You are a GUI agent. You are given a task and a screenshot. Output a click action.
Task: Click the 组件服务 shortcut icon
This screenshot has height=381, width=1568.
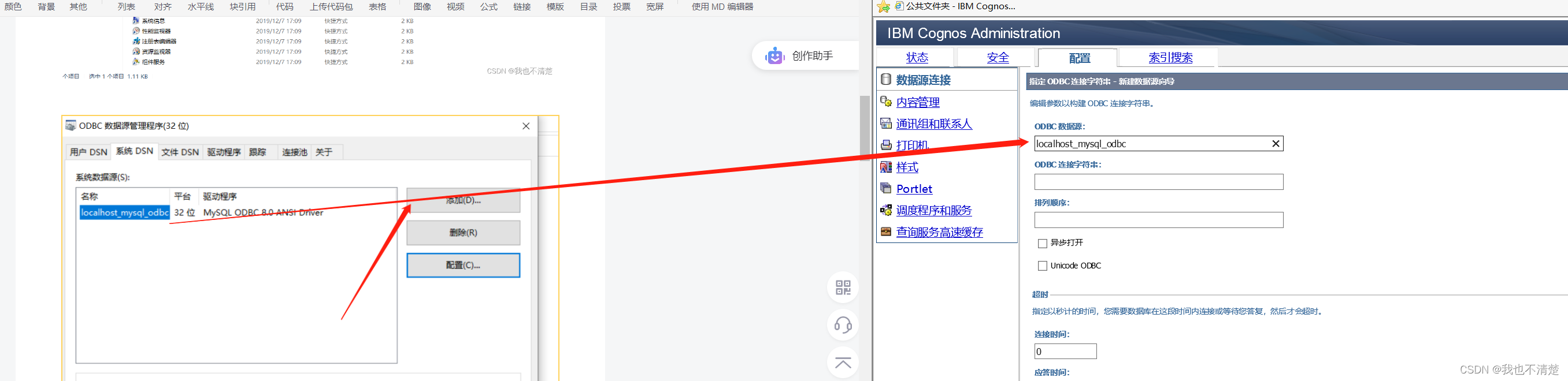(x=136, y=62)
